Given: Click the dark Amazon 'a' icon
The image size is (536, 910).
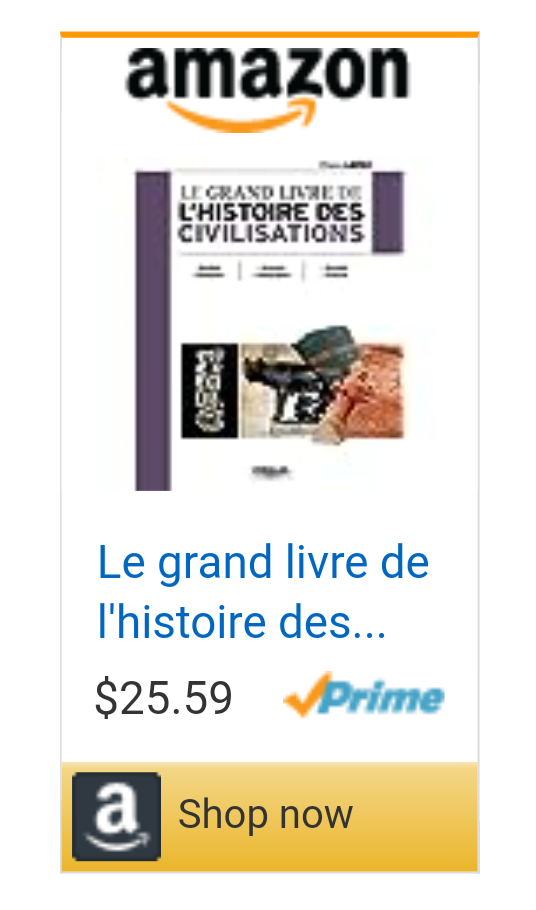Looking at the screenshot, I should [117, 816].
